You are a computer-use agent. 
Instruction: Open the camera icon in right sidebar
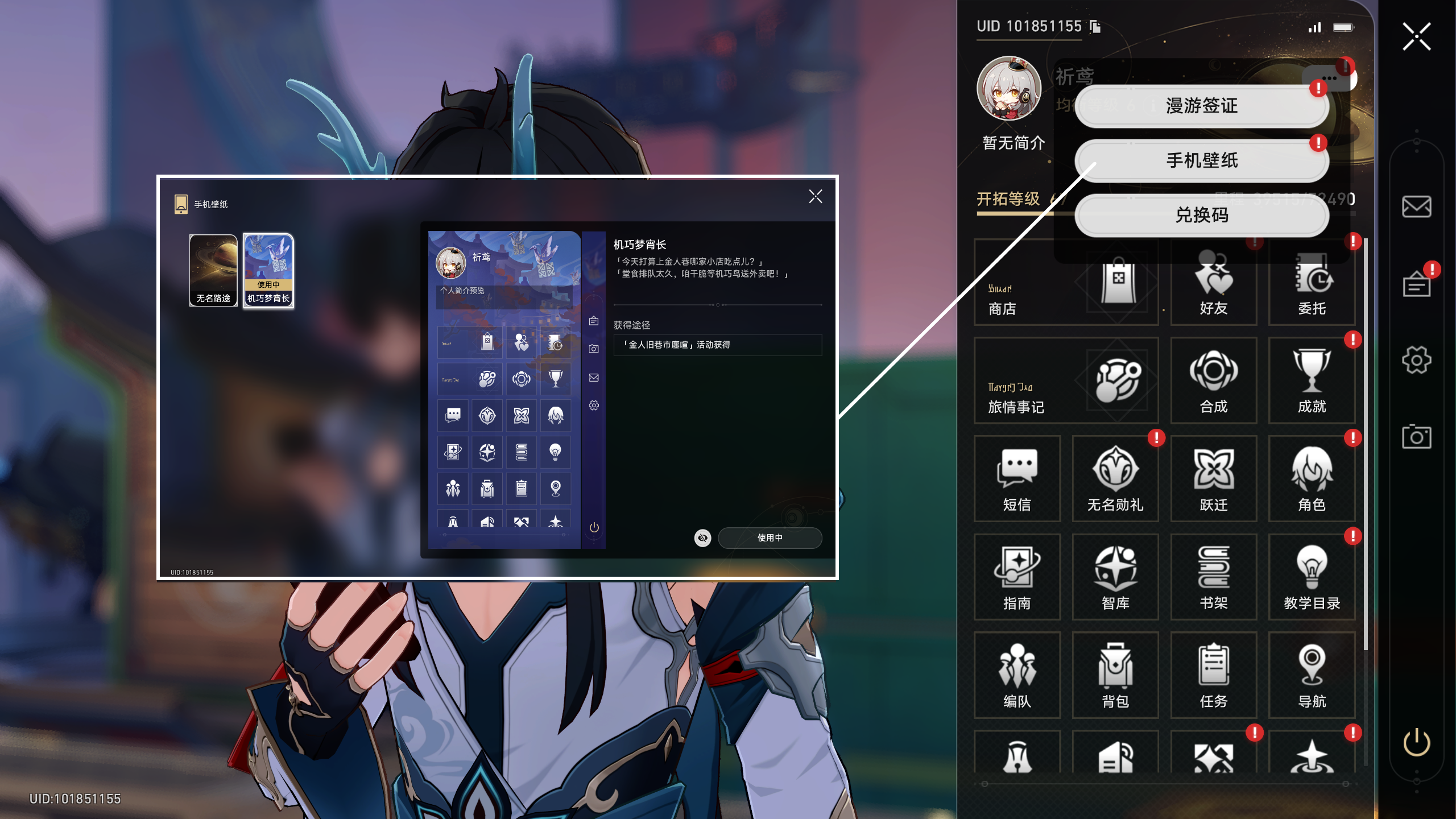pos(1416,436)
